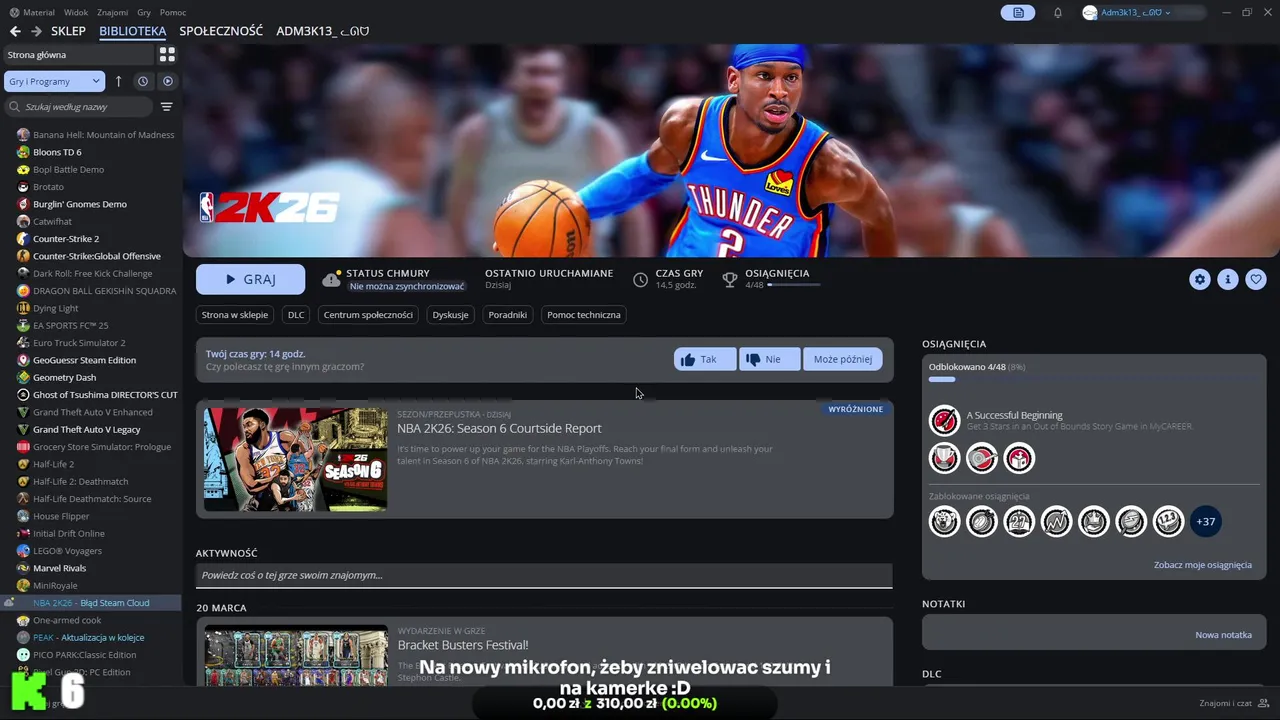Switch to the SKLEP tab

(x=69, y=31)
